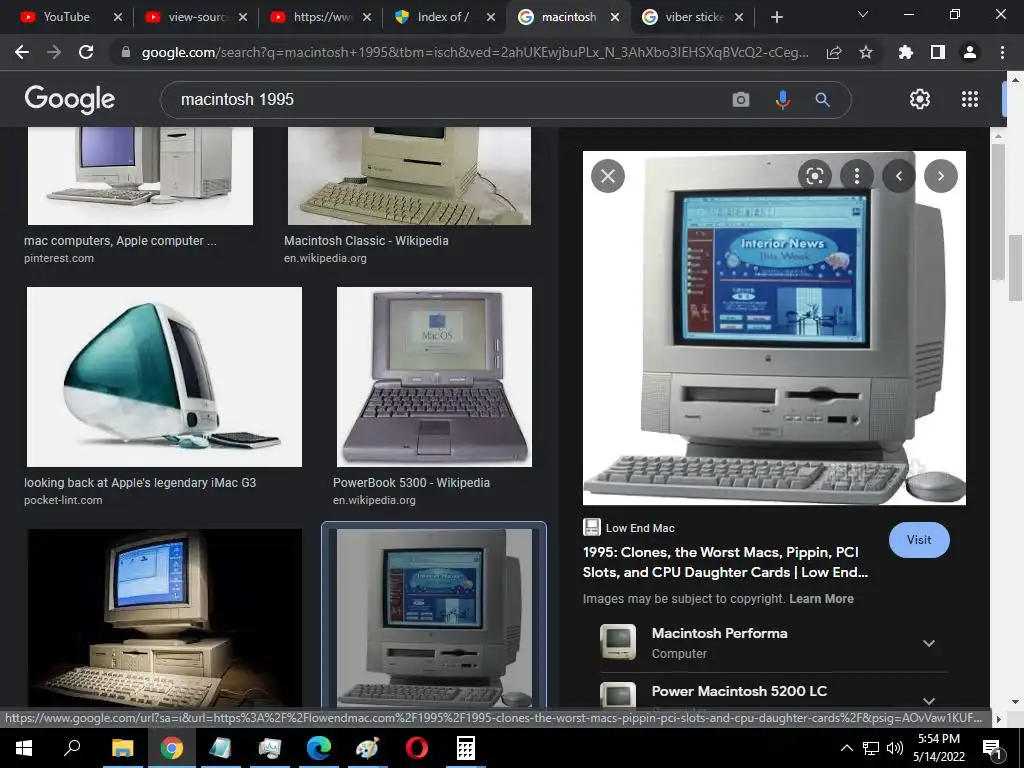
Task: Click the preview panel scrollbar thumb
Action: click(x=998, y=212)
